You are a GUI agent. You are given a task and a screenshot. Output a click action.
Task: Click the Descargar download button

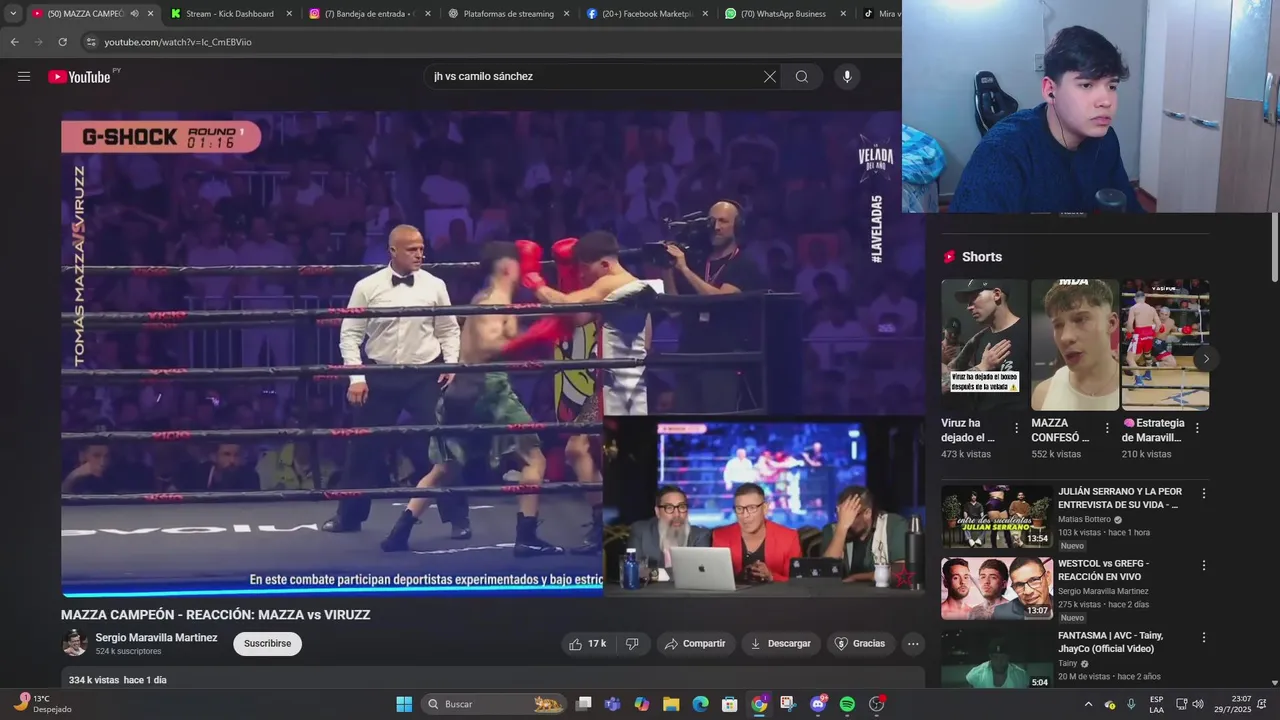click(781, 643)
